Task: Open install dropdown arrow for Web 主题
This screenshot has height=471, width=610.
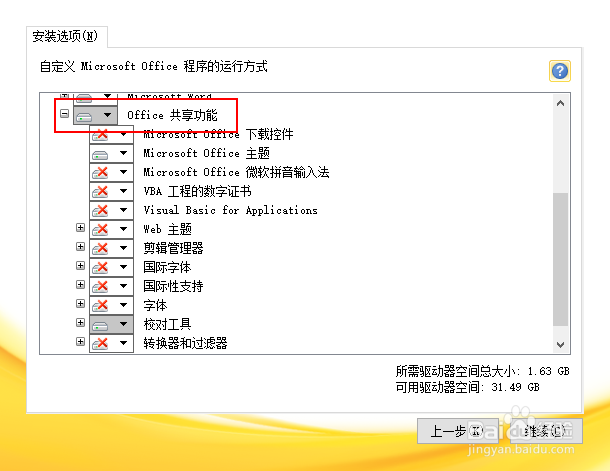Action: [x=124, y=229]
